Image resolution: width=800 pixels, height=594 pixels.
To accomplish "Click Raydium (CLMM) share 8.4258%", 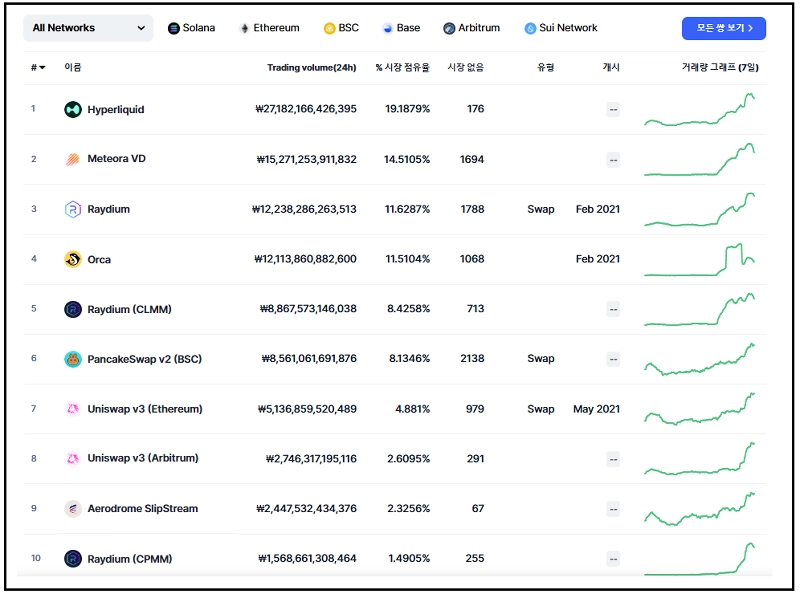I will pos(408,309).
